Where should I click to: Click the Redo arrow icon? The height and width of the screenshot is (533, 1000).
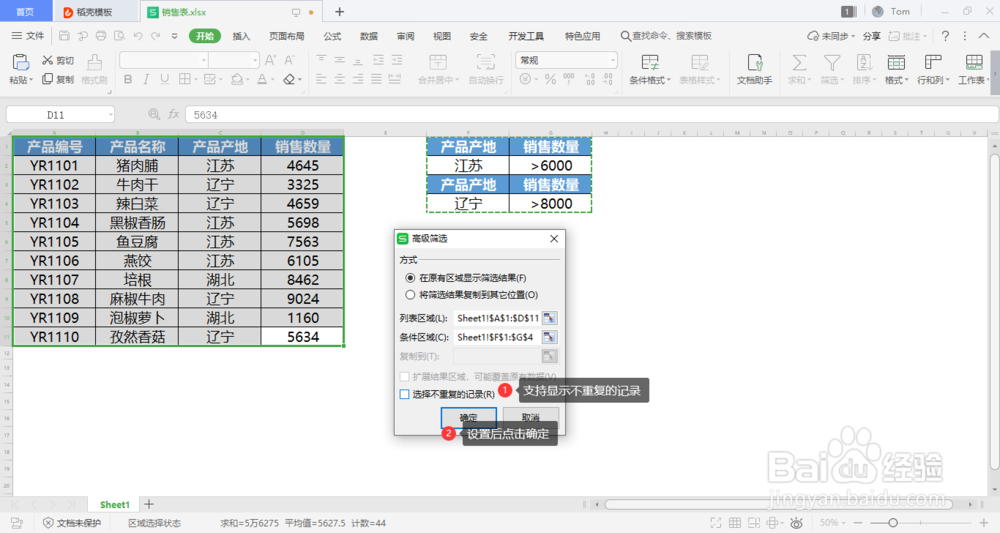[x=156, y=36]
